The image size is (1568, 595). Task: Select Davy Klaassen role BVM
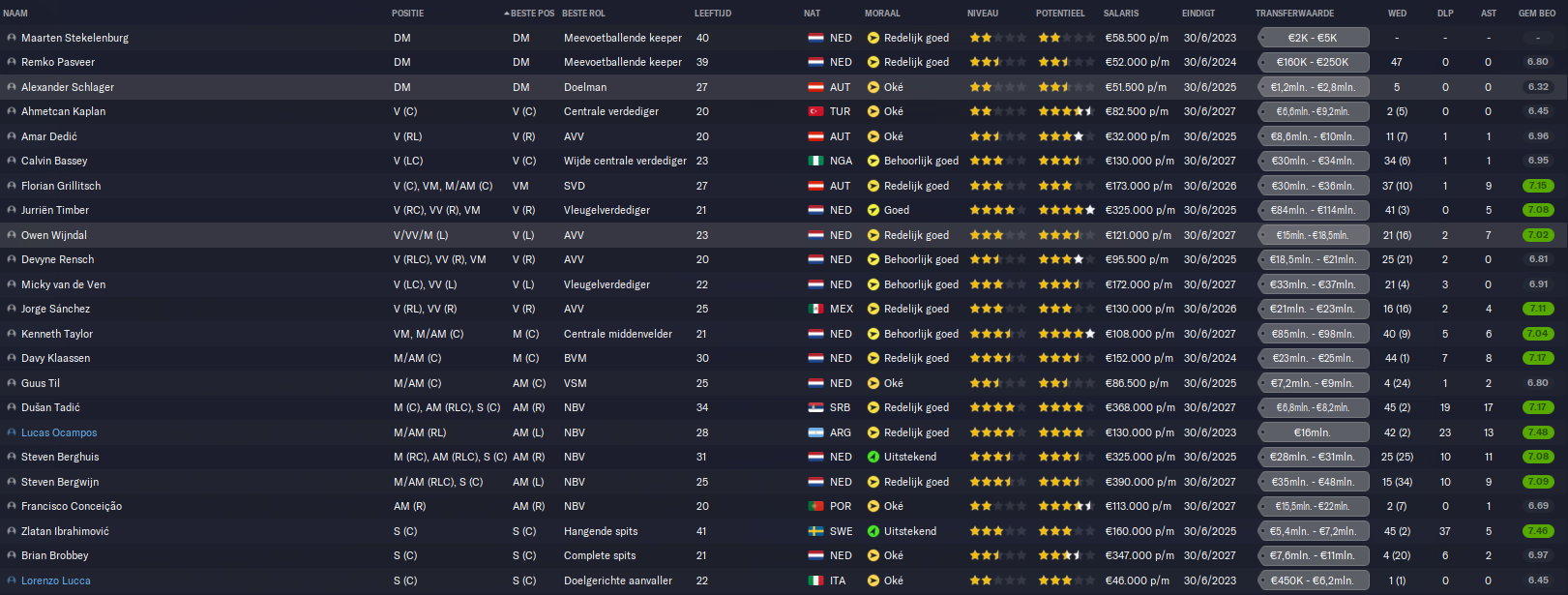click(x=575, y=358)
